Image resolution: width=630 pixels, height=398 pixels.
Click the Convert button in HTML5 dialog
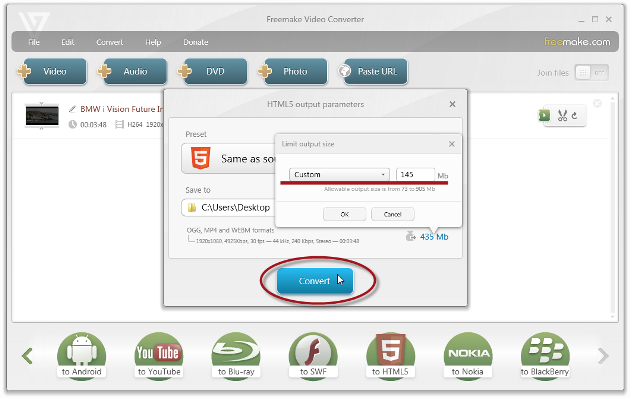[315, 281]
